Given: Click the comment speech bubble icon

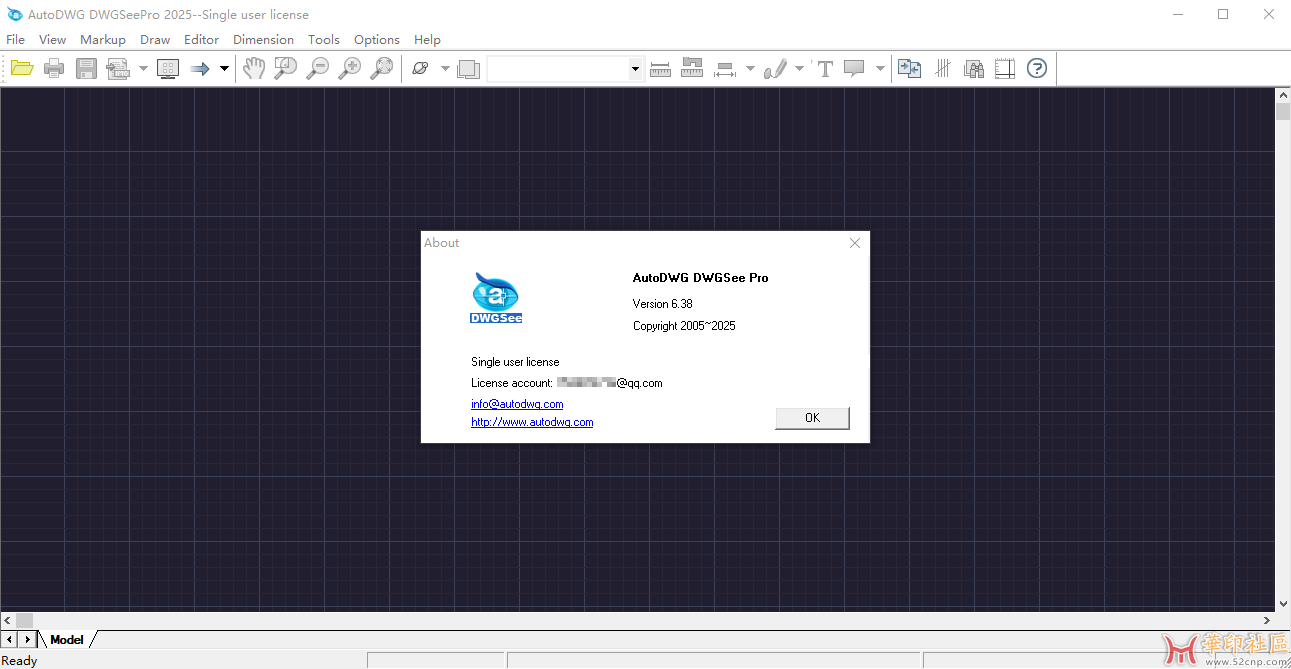Looking at the screenshot, I should (854, 68).
